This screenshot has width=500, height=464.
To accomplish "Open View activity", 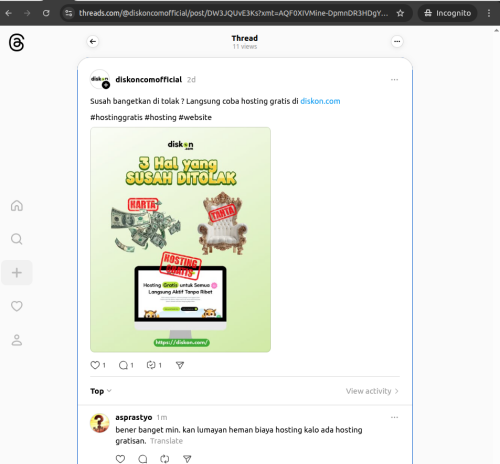I will [x=372, y=391].
